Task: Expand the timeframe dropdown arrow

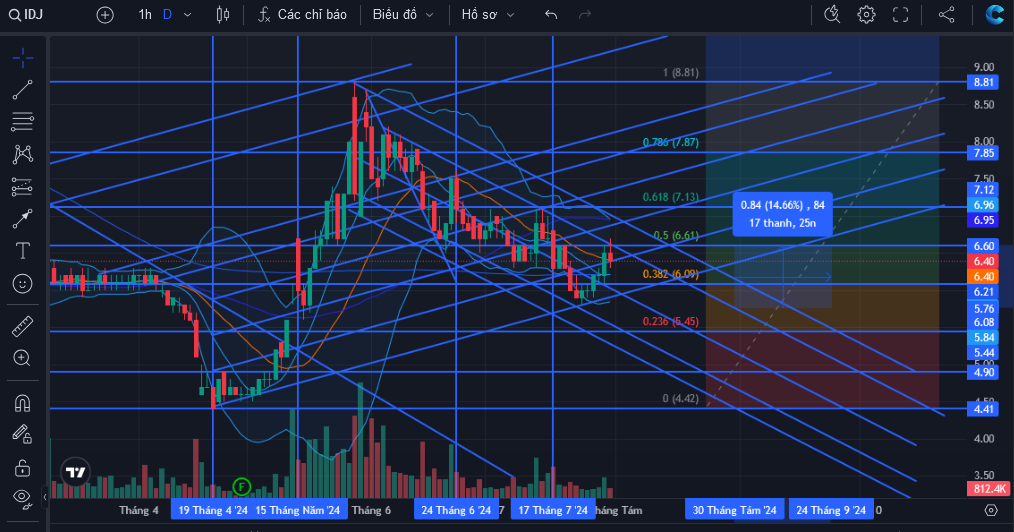Action: point(188,15)
